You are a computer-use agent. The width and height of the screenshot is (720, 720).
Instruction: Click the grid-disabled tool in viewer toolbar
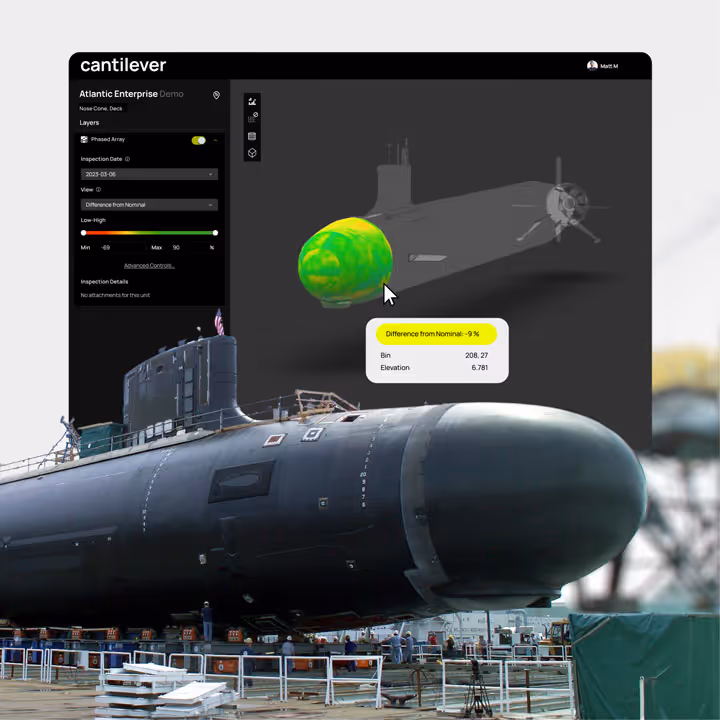tap(252, 118)
